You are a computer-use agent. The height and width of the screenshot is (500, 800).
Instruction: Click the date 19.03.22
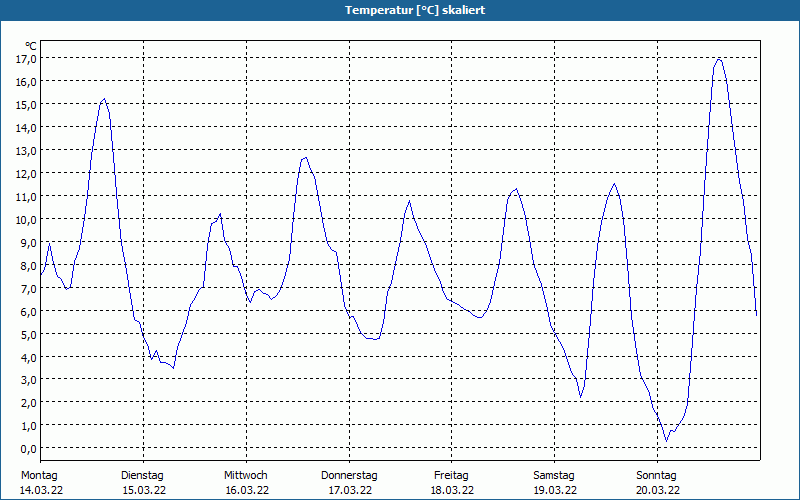[555, 490]
